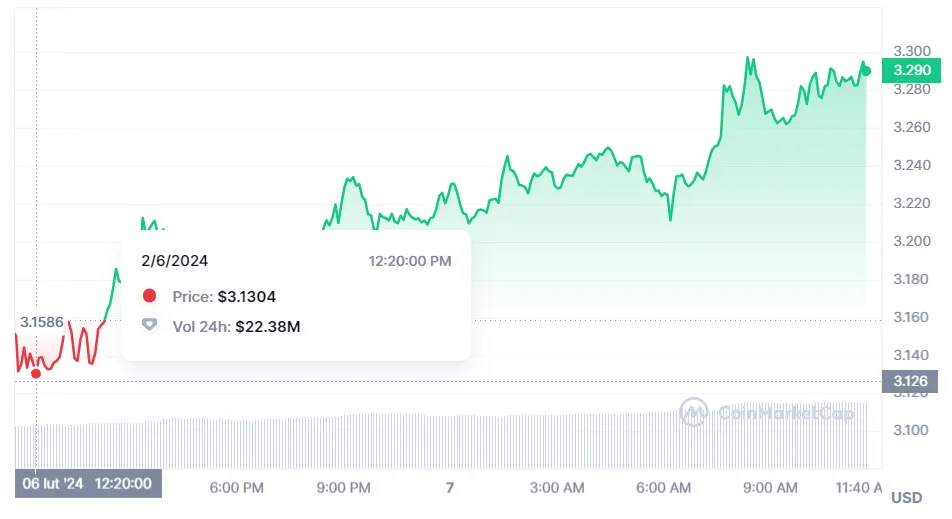
Task: Click the green 3.290 current price tag
Action: coord(911,70)
